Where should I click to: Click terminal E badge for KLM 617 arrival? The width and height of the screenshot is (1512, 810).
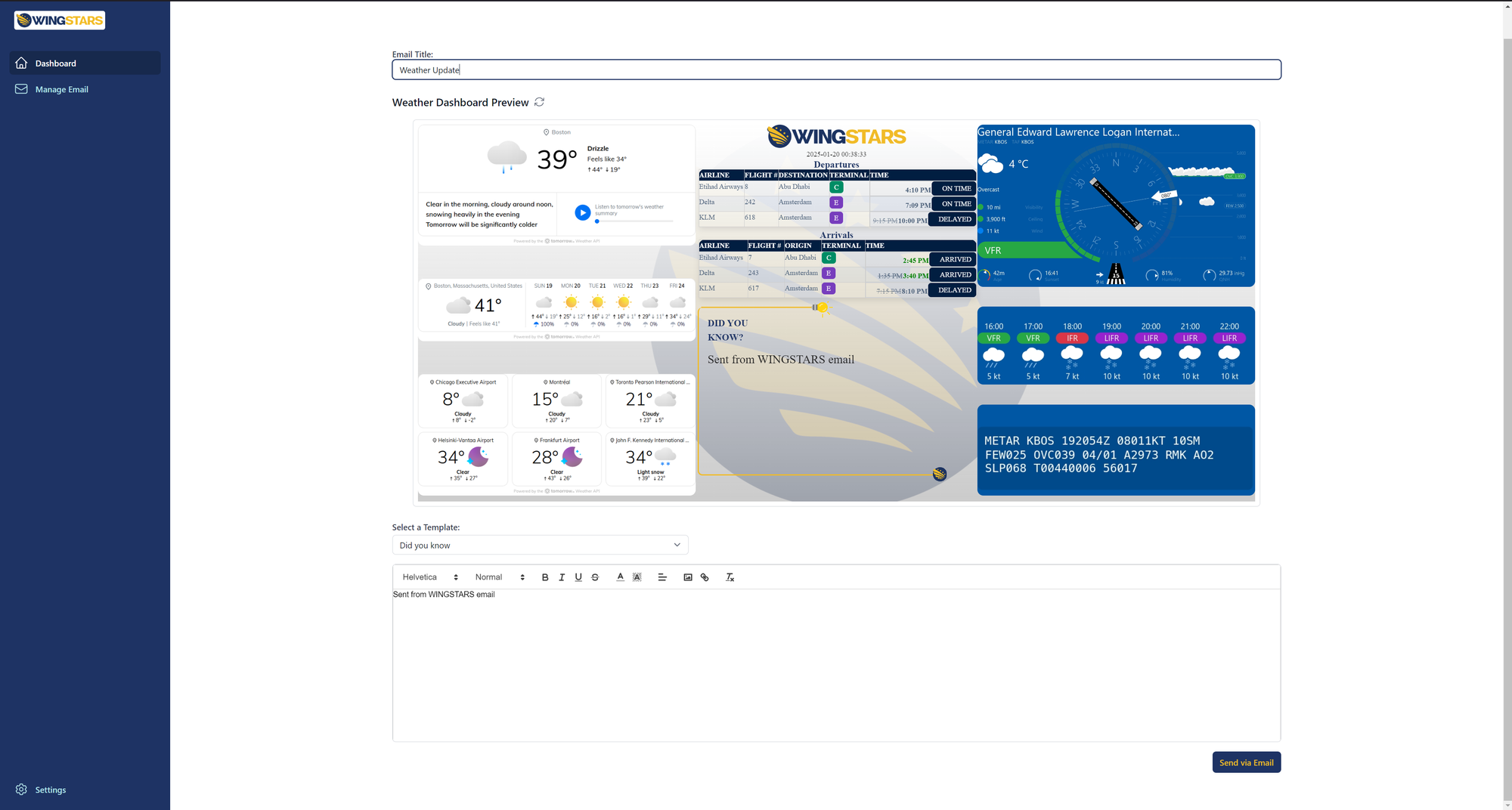(829, 289)
